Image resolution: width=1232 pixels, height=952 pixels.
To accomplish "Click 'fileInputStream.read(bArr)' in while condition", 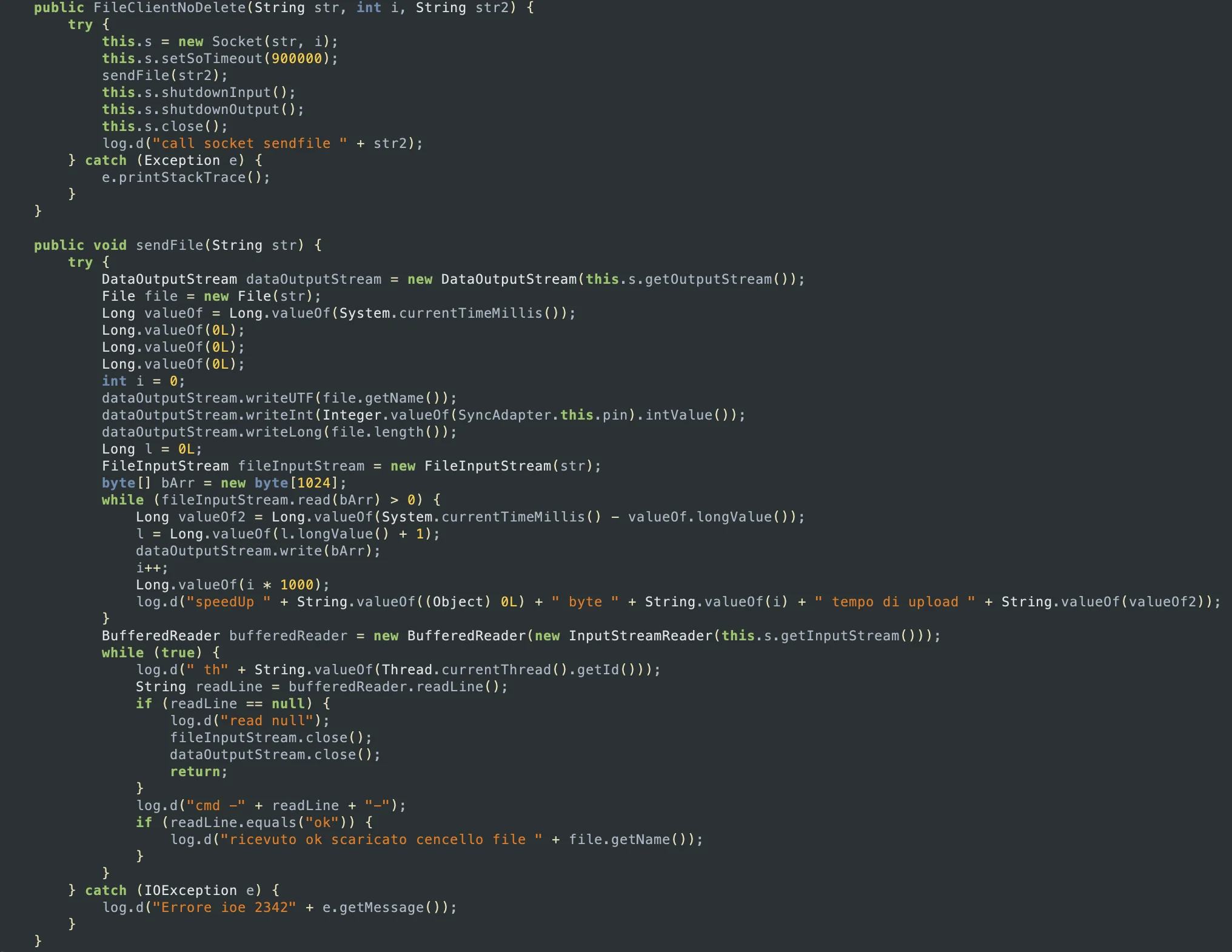I will [x=271, y=500].
